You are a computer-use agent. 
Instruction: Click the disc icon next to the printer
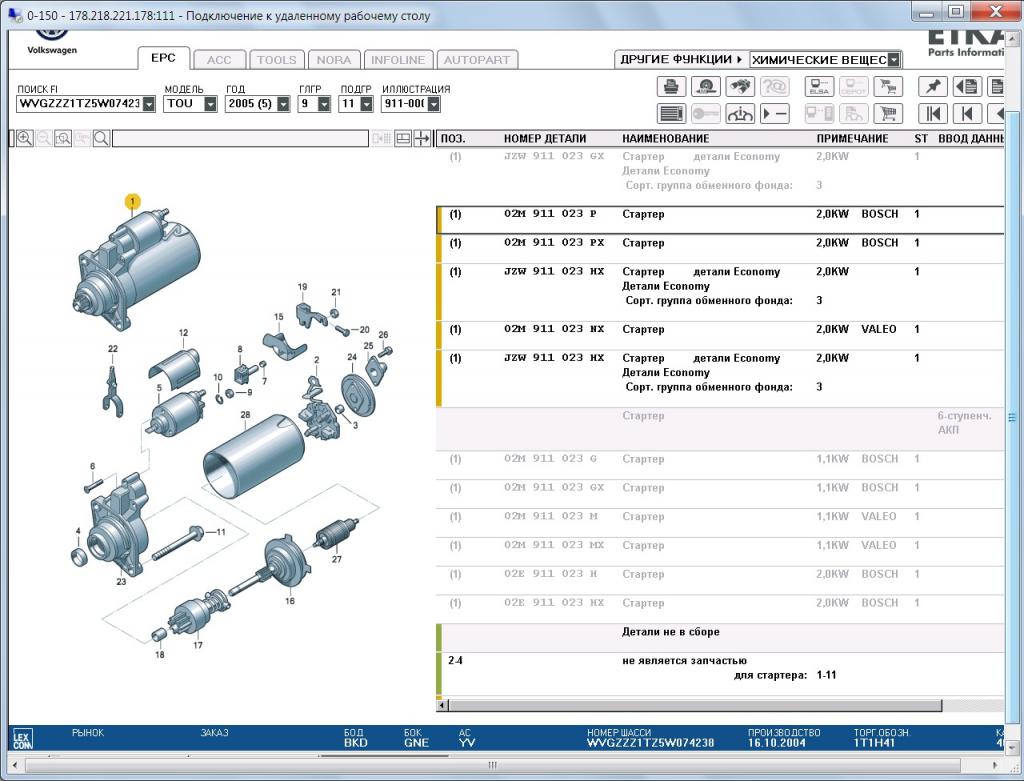click(x=705, y=87)
